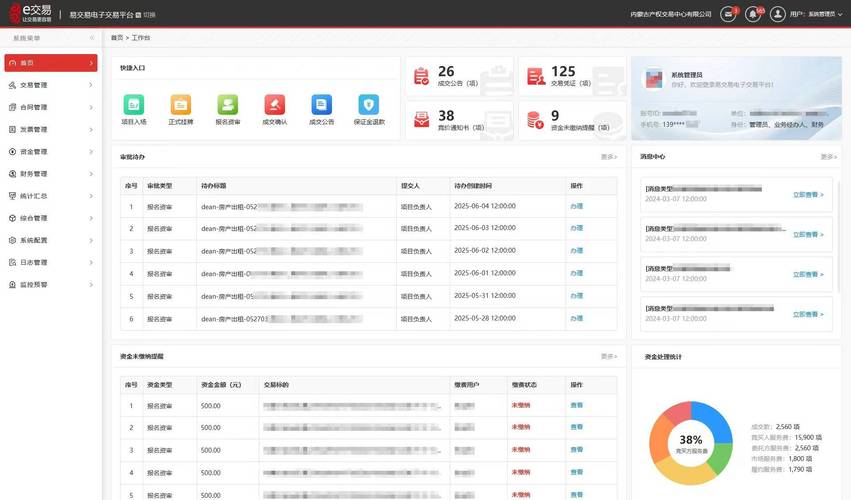Open the 日志管理 sidebar menu item
The height and width of the screenshot is (500, 851).
pos(50,262)
